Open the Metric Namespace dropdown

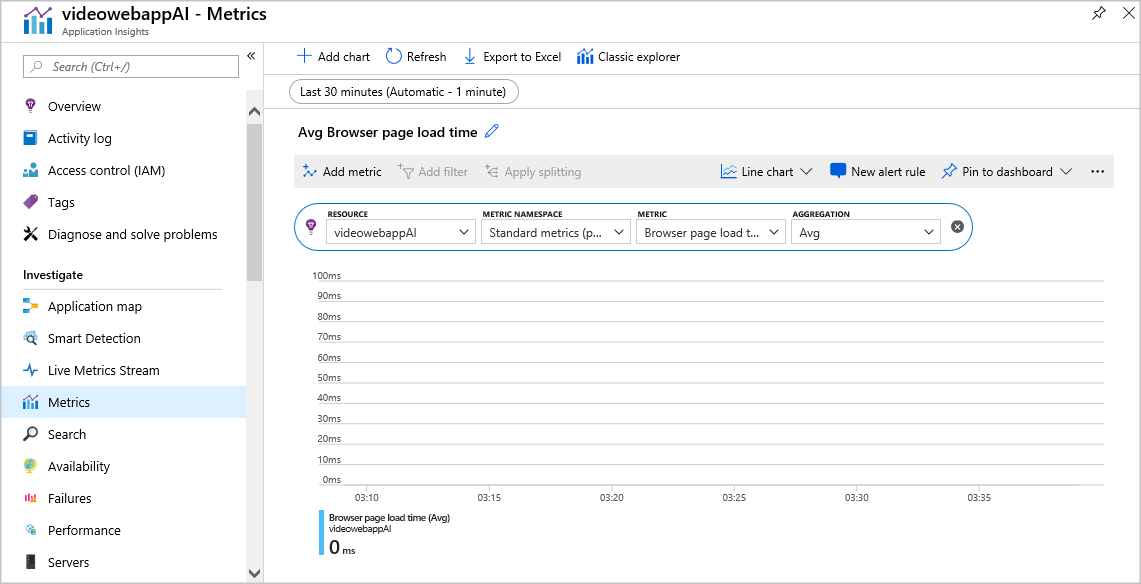point(556,232)
